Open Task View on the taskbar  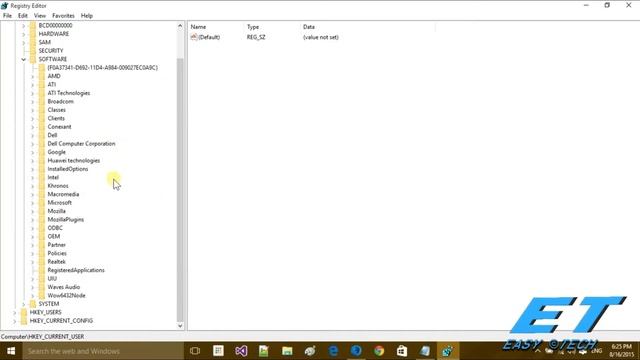(195, 351)
